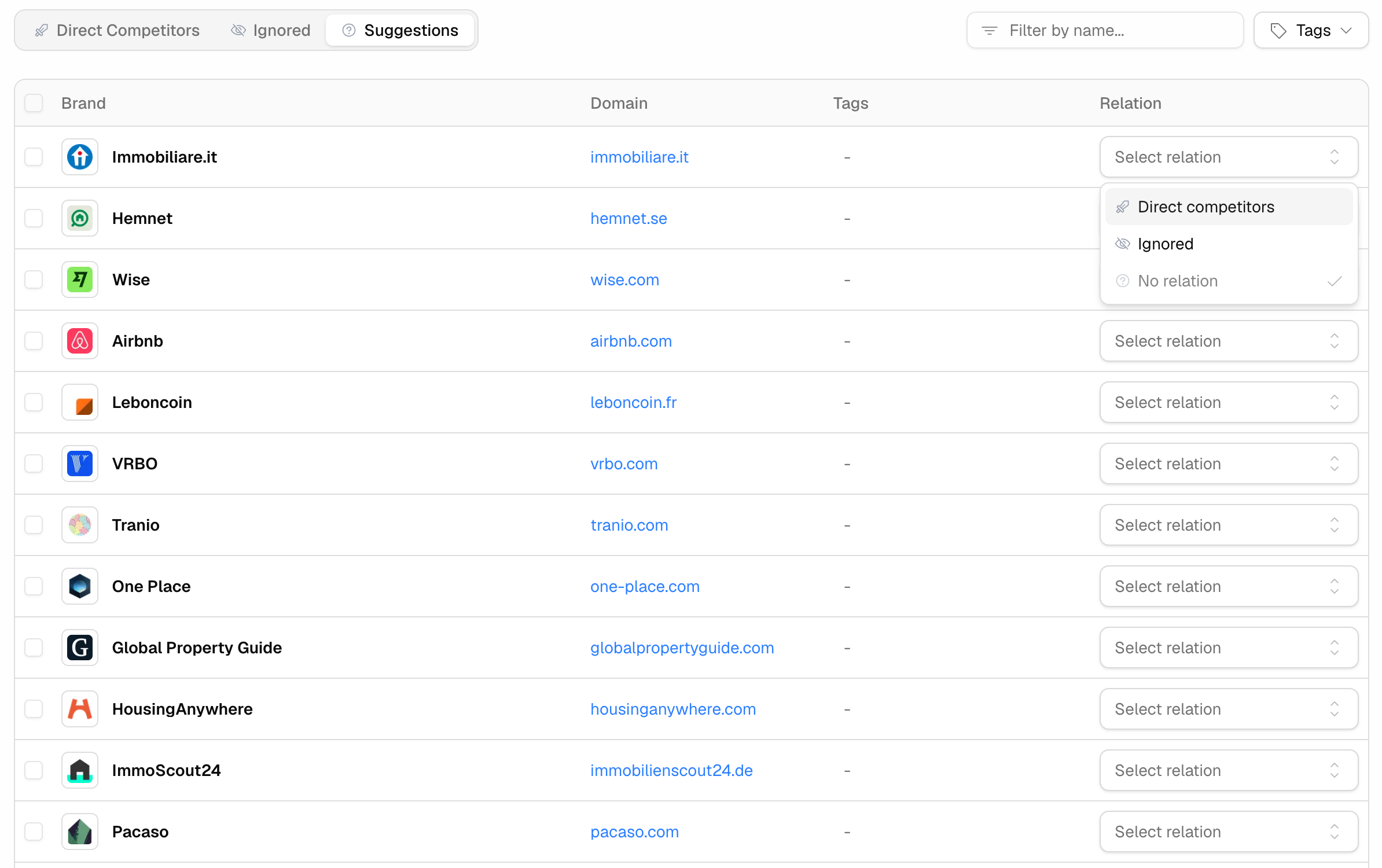Open Select relation dropdown for One Place
Viewport: 1382px width, 868px height.
tap(1229, 586)
